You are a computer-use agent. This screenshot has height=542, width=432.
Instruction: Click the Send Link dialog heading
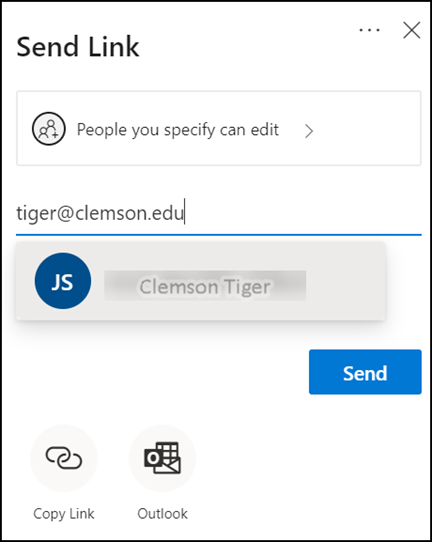[78, 47]
